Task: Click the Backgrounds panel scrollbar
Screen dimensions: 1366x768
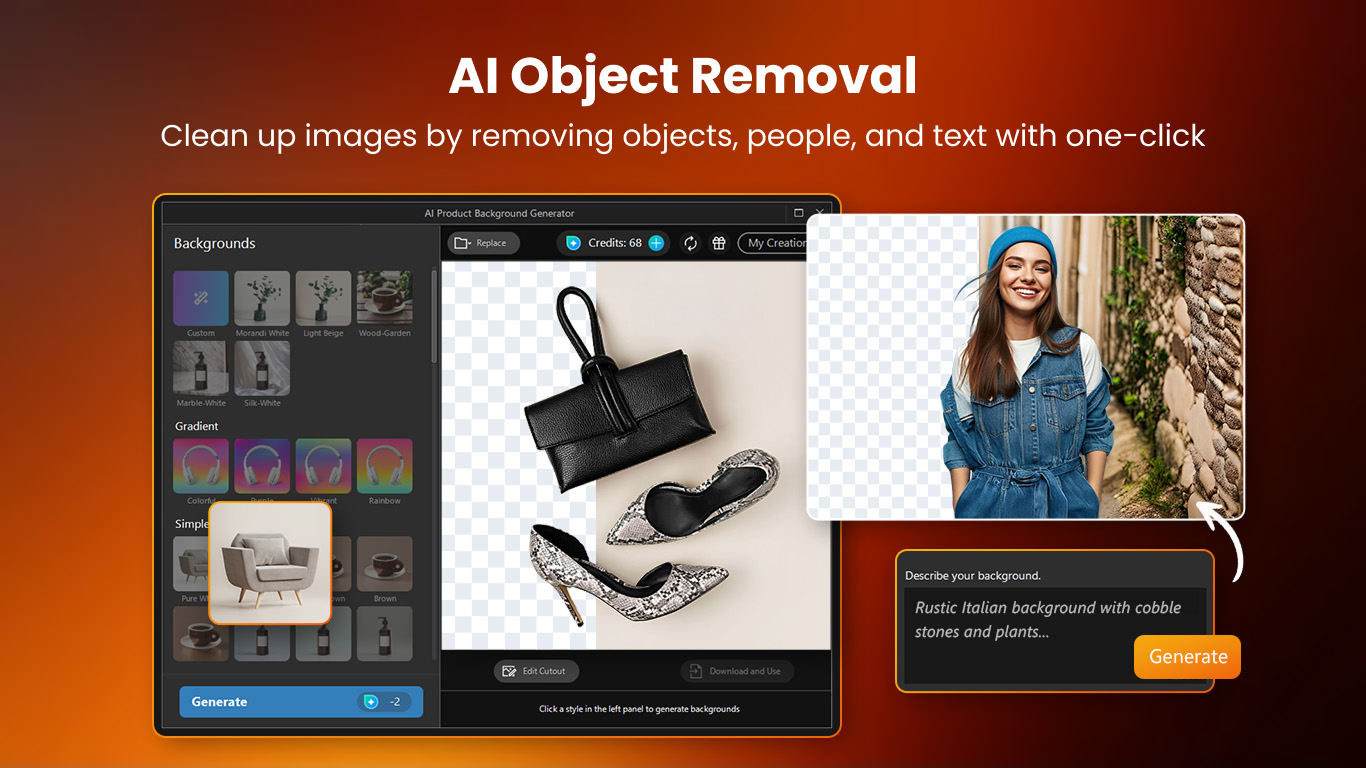Action: pos(434,316)
